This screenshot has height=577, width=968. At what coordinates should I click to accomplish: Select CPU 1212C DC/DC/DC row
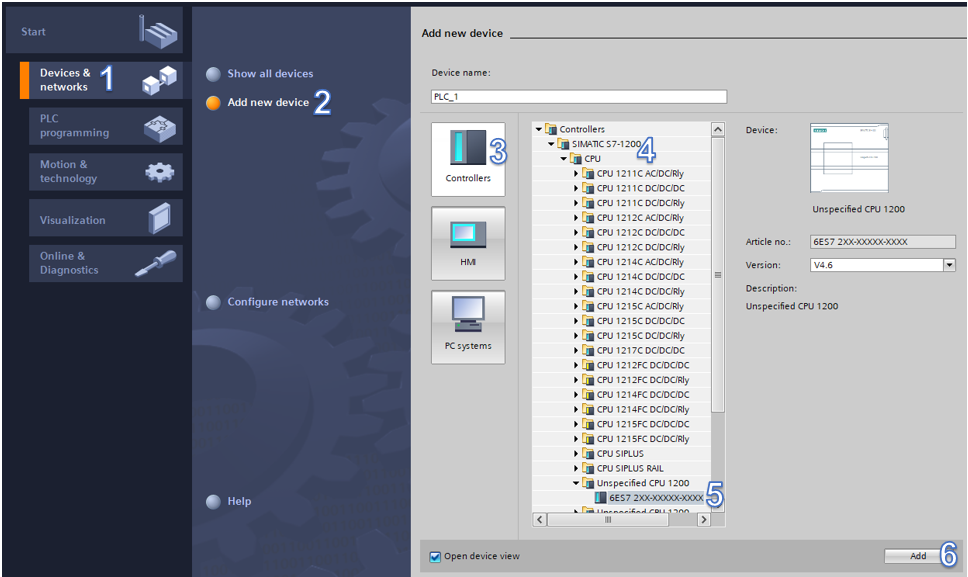click(621, 233)
